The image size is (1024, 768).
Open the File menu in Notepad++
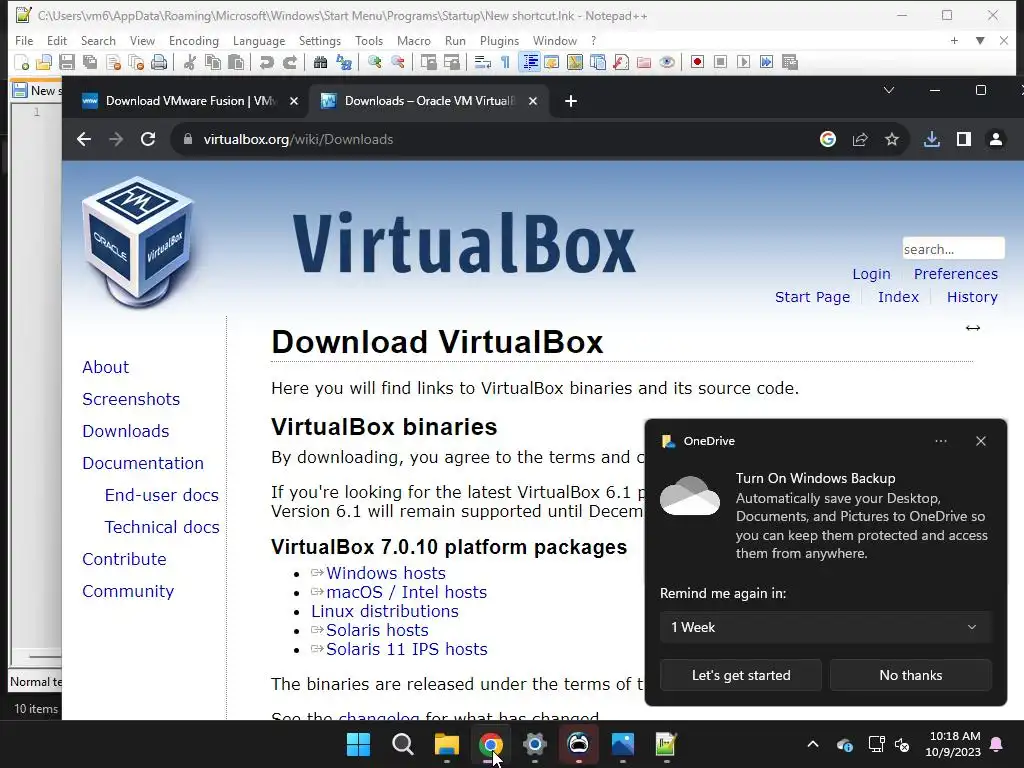pos(24,40)
